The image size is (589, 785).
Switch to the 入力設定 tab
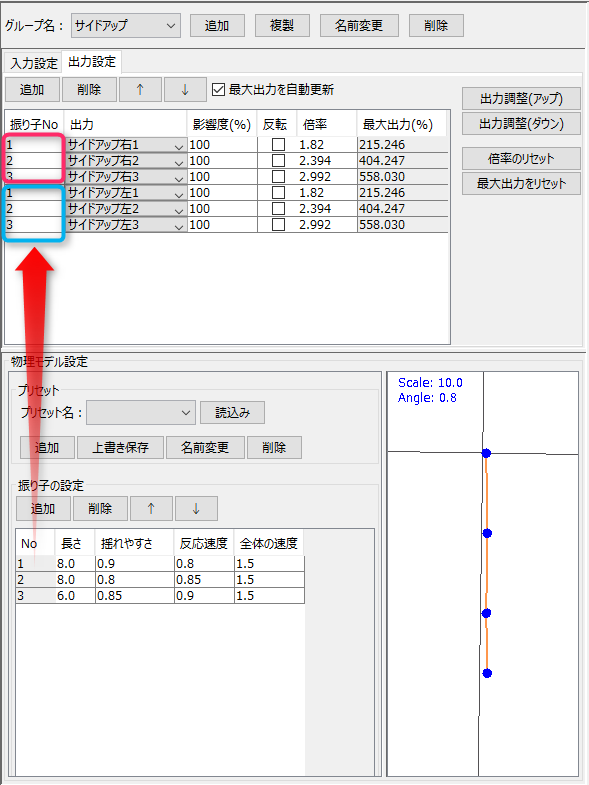coord(34,64)
